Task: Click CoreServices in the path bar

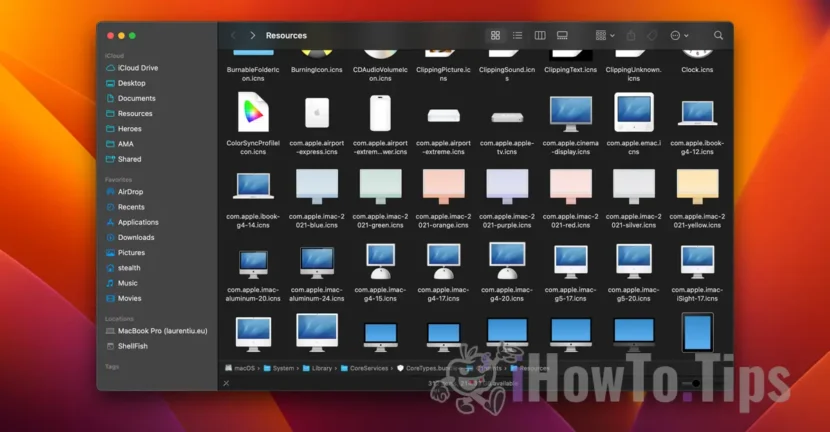Action: coord(369,368)
